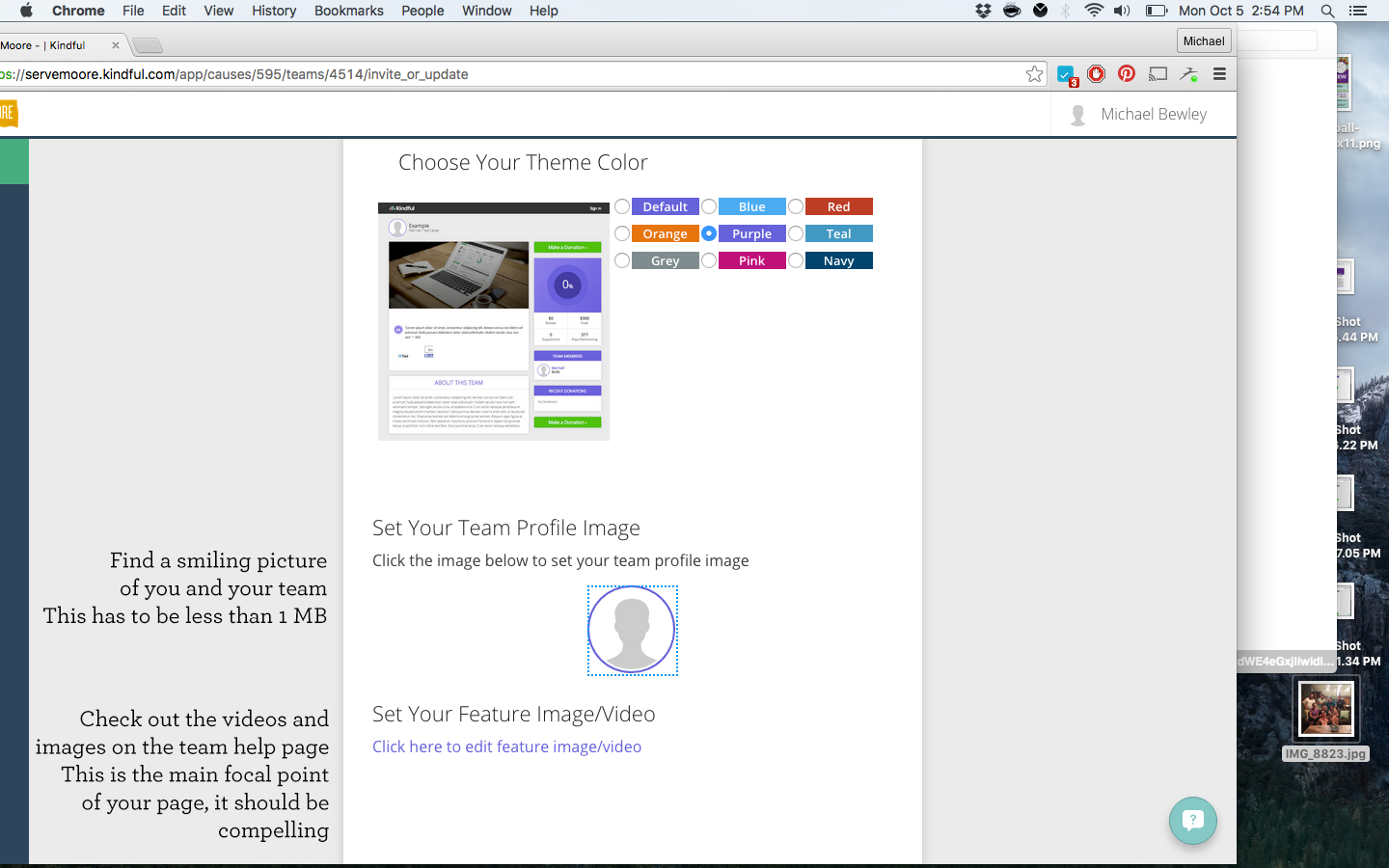
Task: Open the Edit menu
Action: 175,11
